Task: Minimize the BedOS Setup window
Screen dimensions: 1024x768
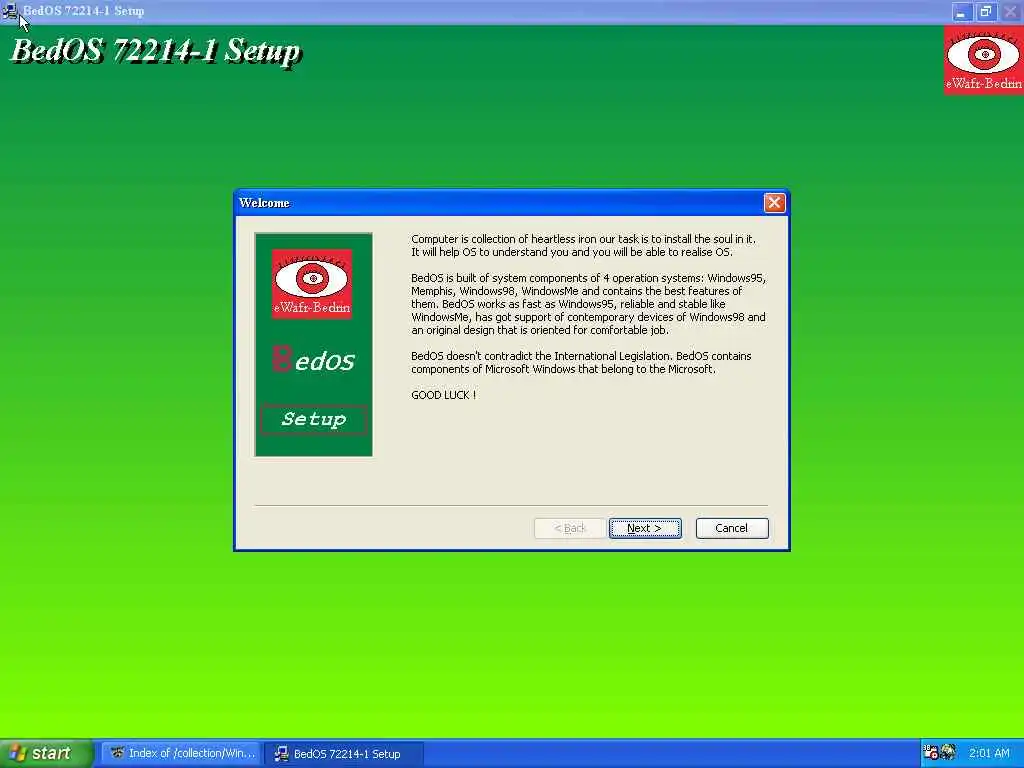Action: coord(961,12)
